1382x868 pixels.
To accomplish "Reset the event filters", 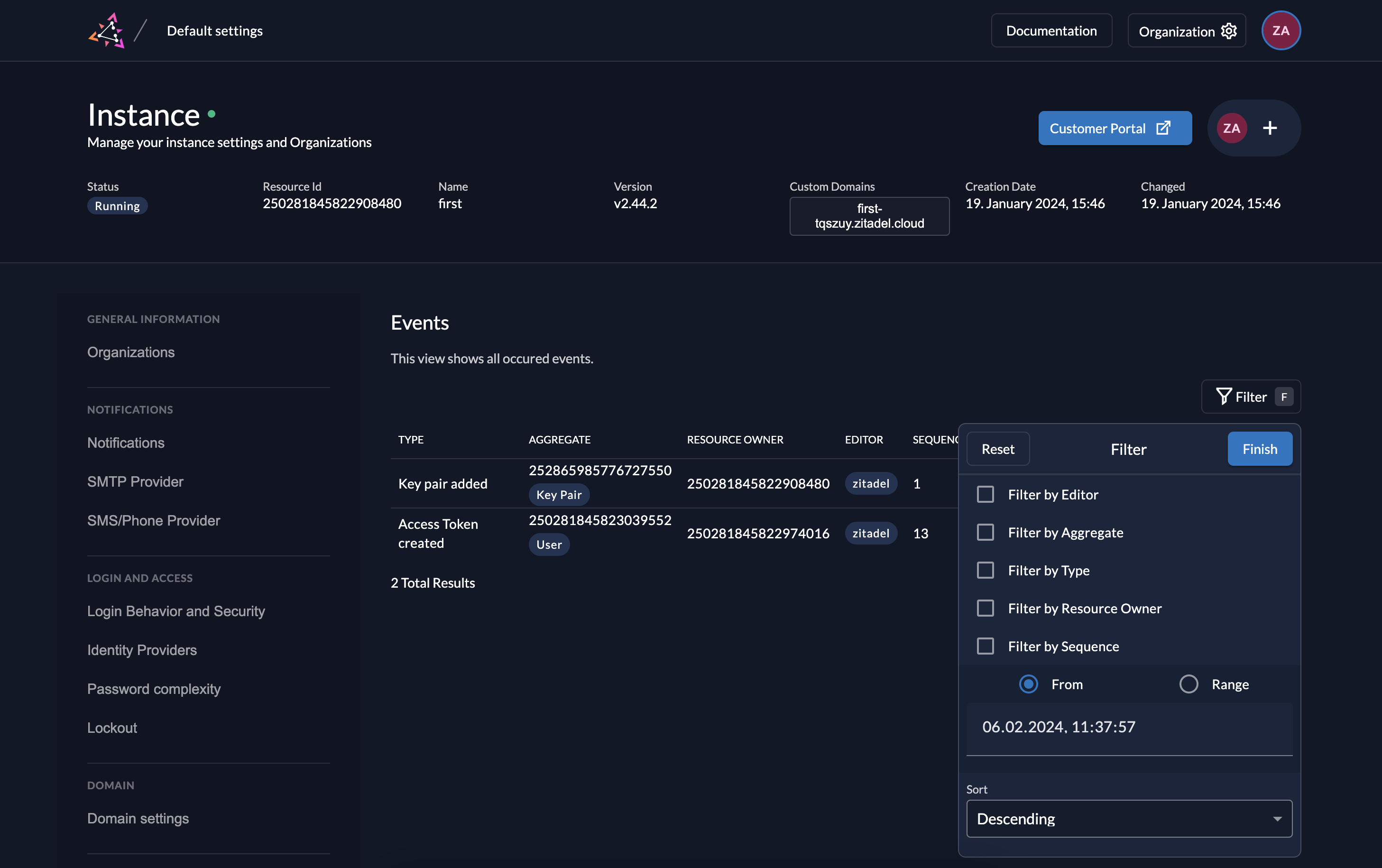I will point(998,448).
